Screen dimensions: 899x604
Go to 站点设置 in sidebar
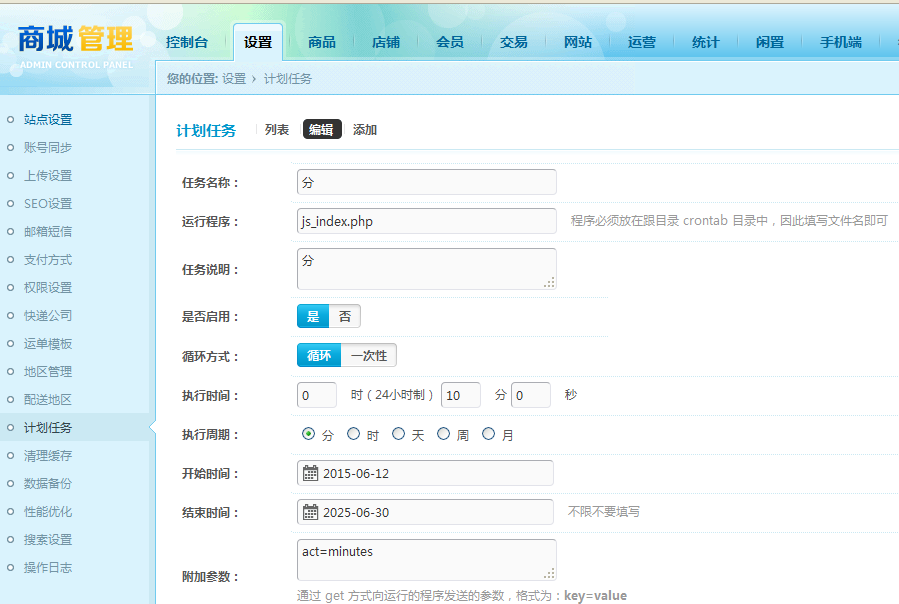pos(48,119)
